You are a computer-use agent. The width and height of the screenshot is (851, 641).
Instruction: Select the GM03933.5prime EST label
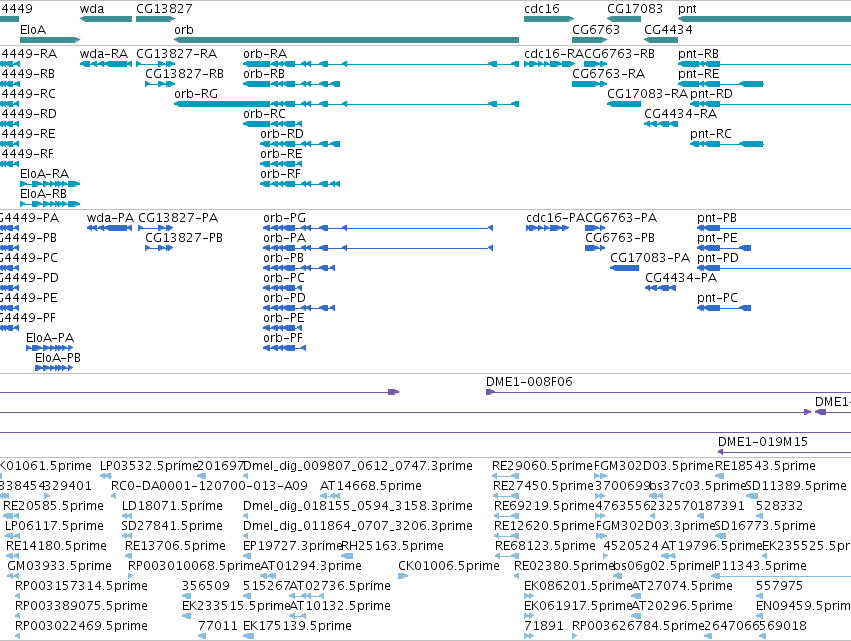tap(60, 566)
